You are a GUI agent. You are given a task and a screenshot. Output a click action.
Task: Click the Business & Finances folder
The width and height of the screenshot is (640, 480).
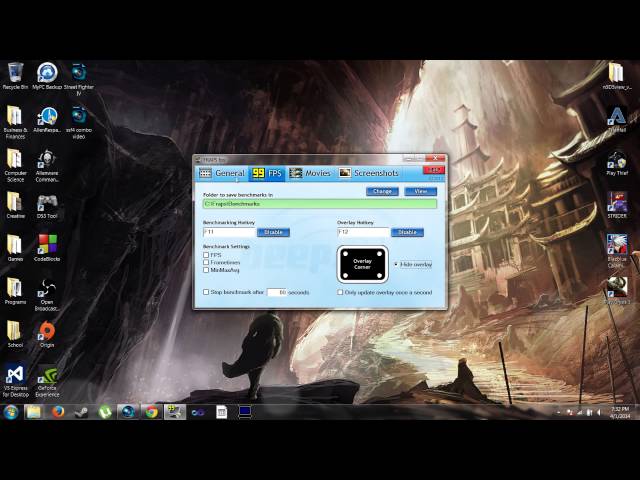(x=15, y=122)
